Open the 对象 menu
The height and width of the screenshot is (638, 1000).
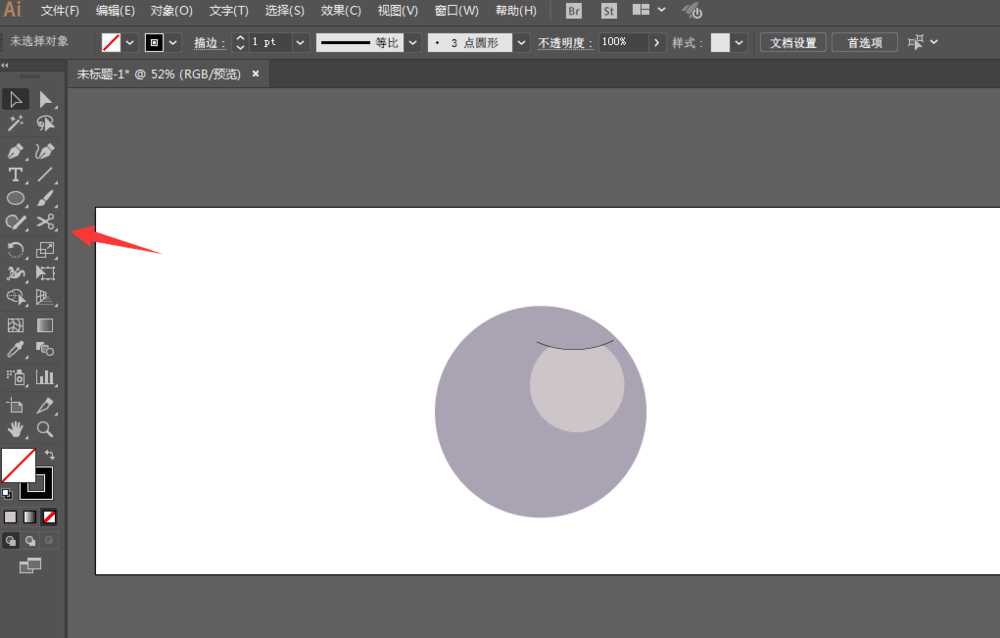[171, 11]
